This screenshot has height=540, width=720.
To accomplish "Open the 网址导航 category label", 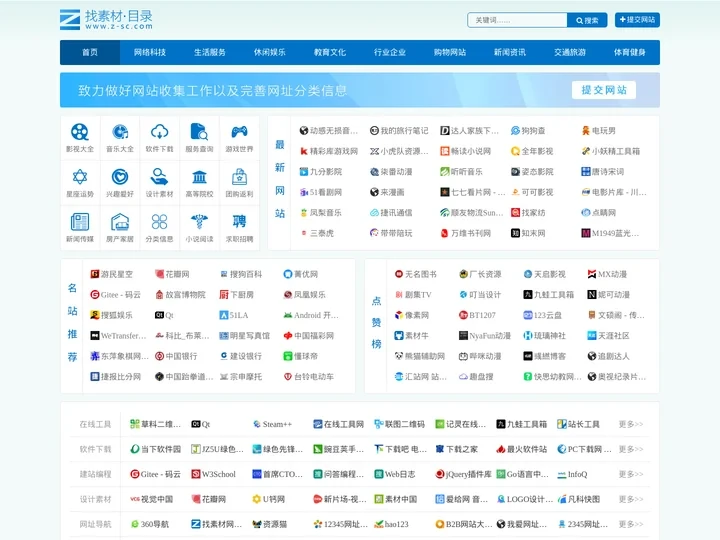I will [x=95, y=524].
